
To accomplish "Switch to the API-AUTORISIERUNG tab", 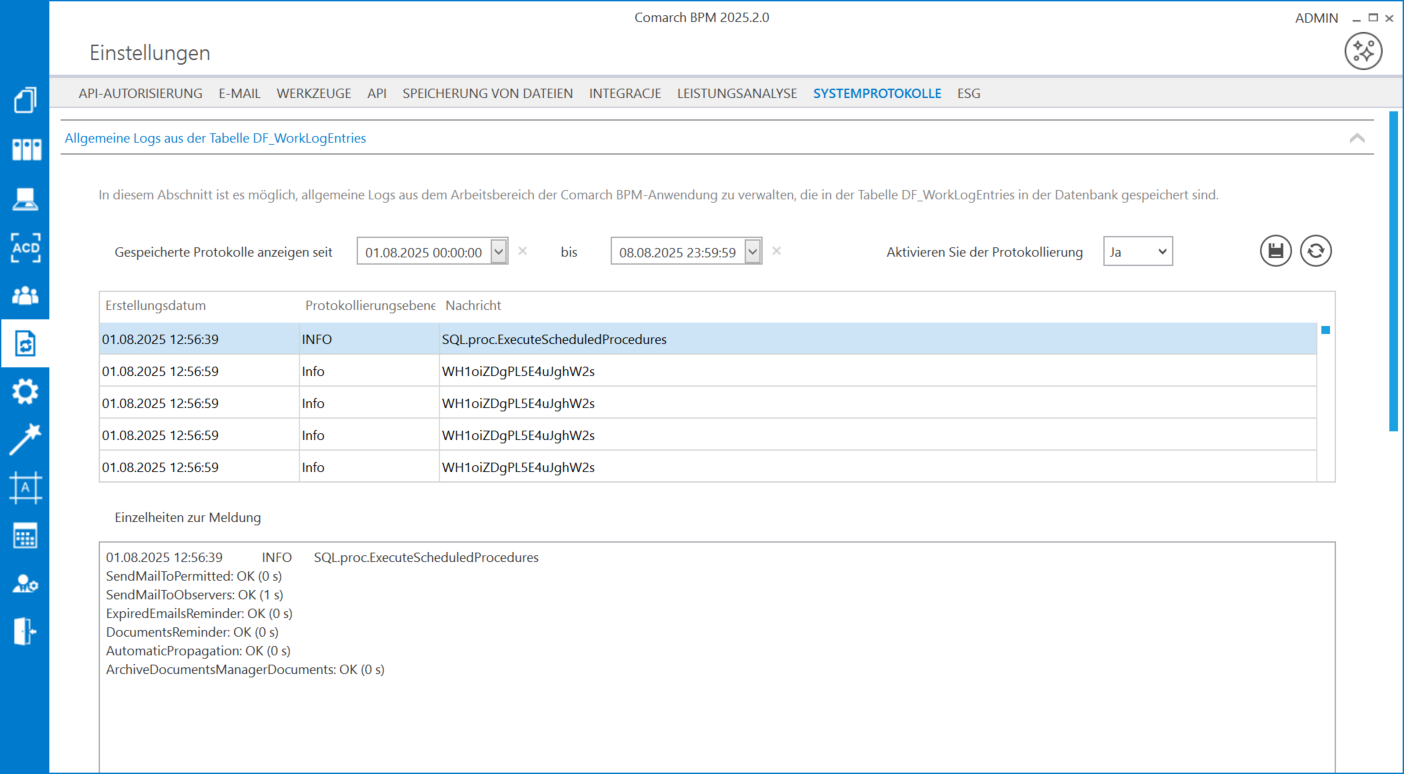I will (x=141, y=93).
